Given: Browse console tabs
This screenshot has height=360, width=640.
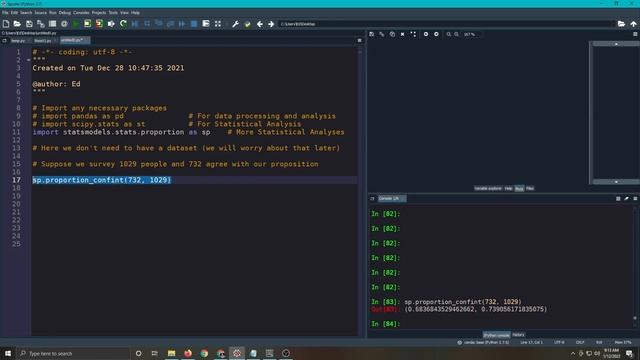Looking at the screenshot, I should pos(372,198).
